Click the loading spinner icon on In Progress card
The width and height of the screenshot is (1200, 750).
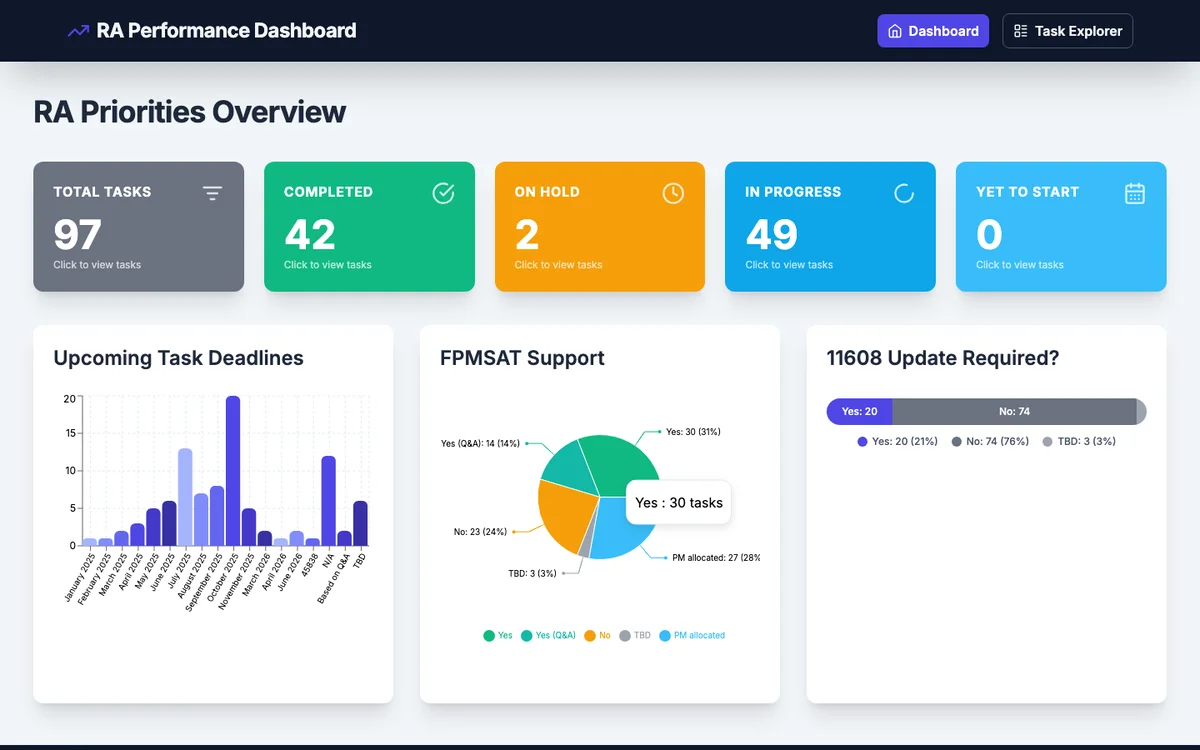pos(904,193)
